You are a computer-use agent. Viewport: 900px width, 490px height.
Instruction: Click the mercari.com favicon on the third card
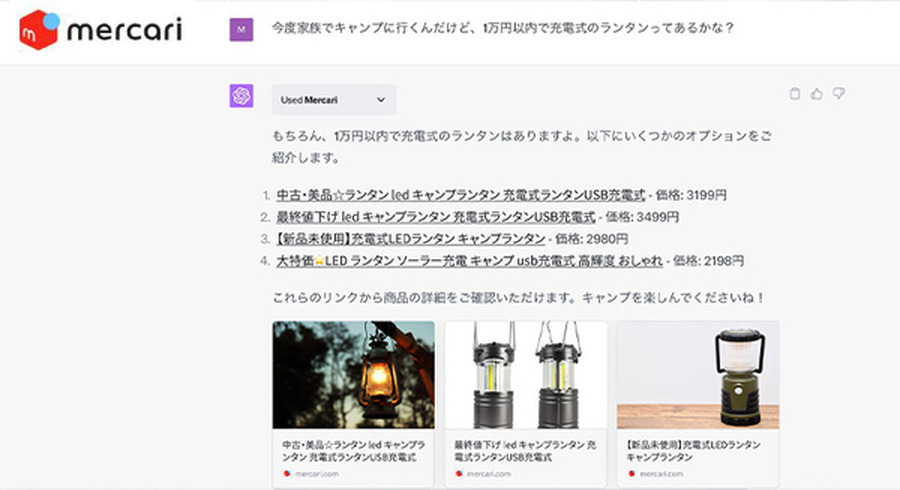[630, 473]
